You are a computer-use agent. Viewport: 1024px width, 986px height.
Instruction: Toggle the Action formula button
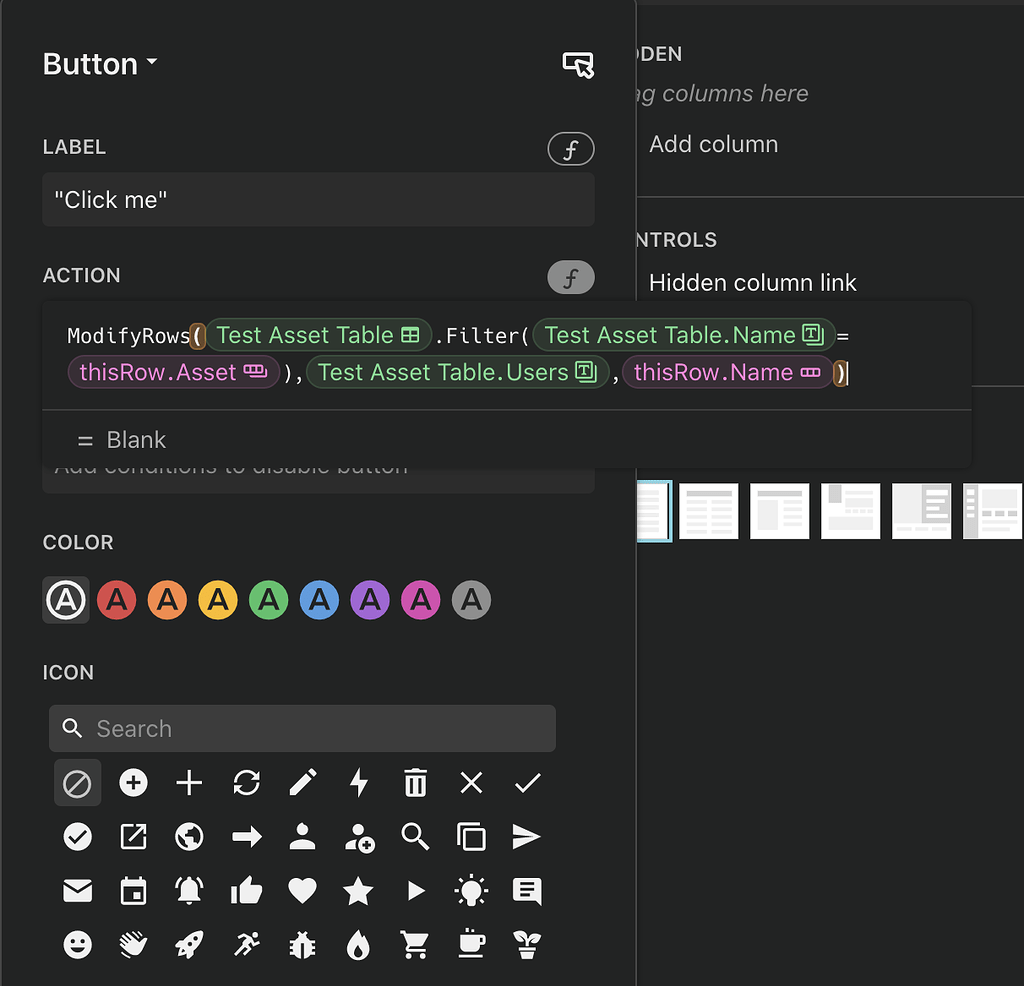(x=571, y=278)
